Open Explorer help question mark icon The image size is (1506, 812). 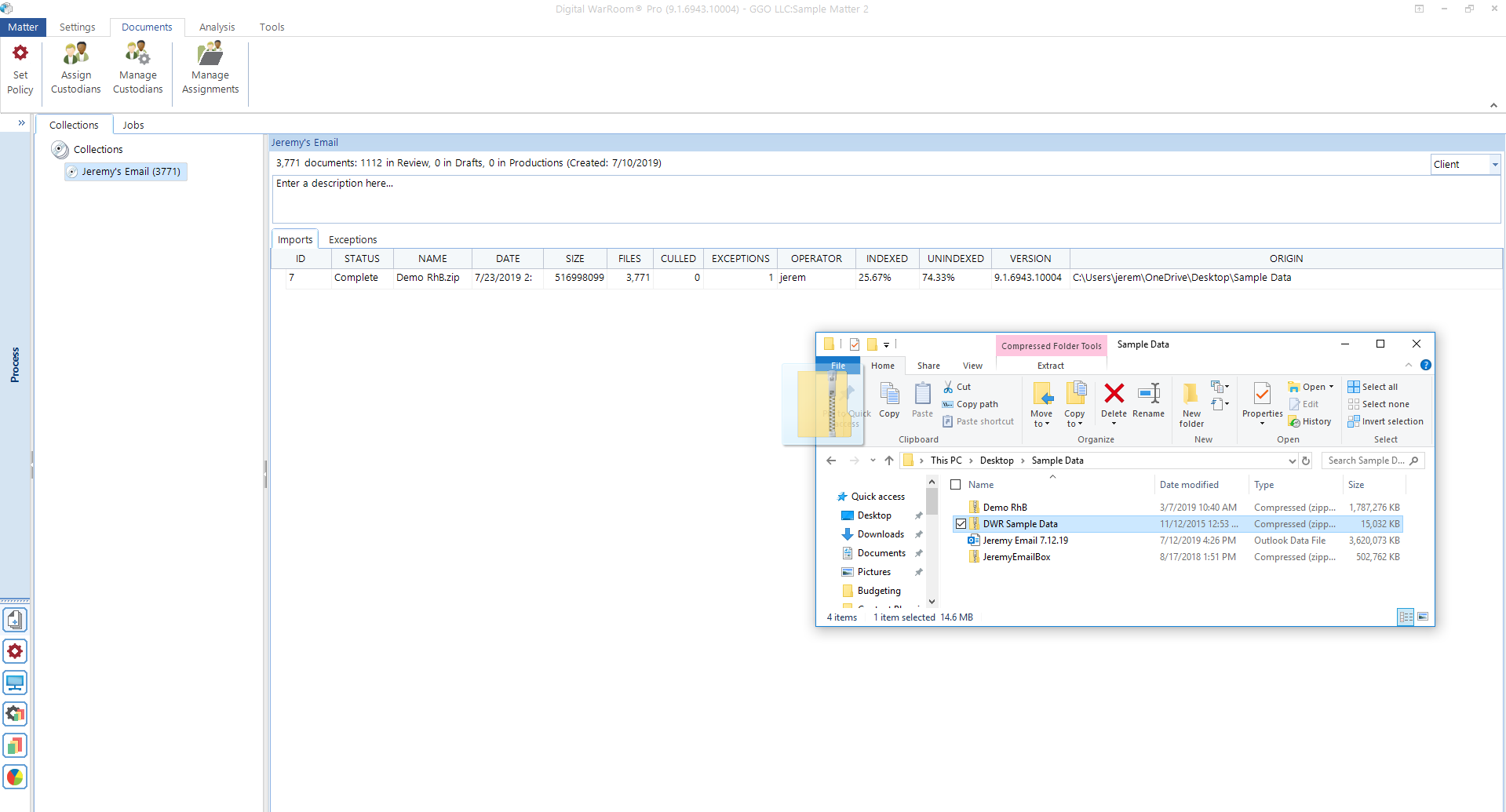pos(1425,365)
